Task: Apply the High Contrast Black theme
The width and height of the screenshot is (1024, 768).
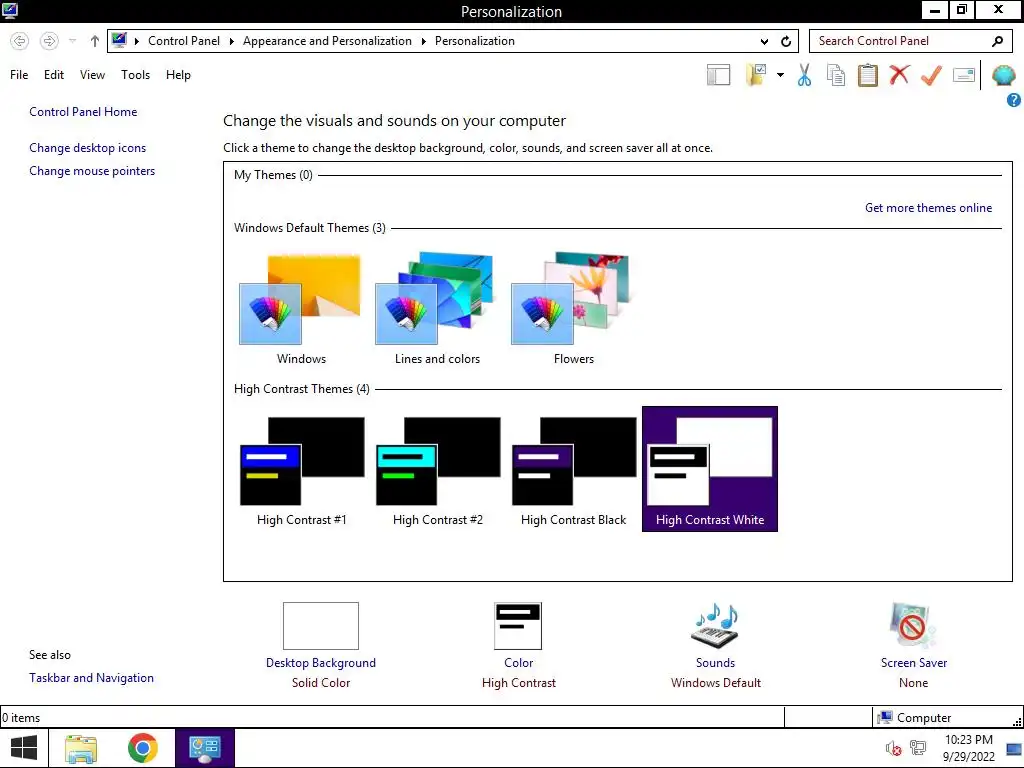Action: [x=573, y=469]
